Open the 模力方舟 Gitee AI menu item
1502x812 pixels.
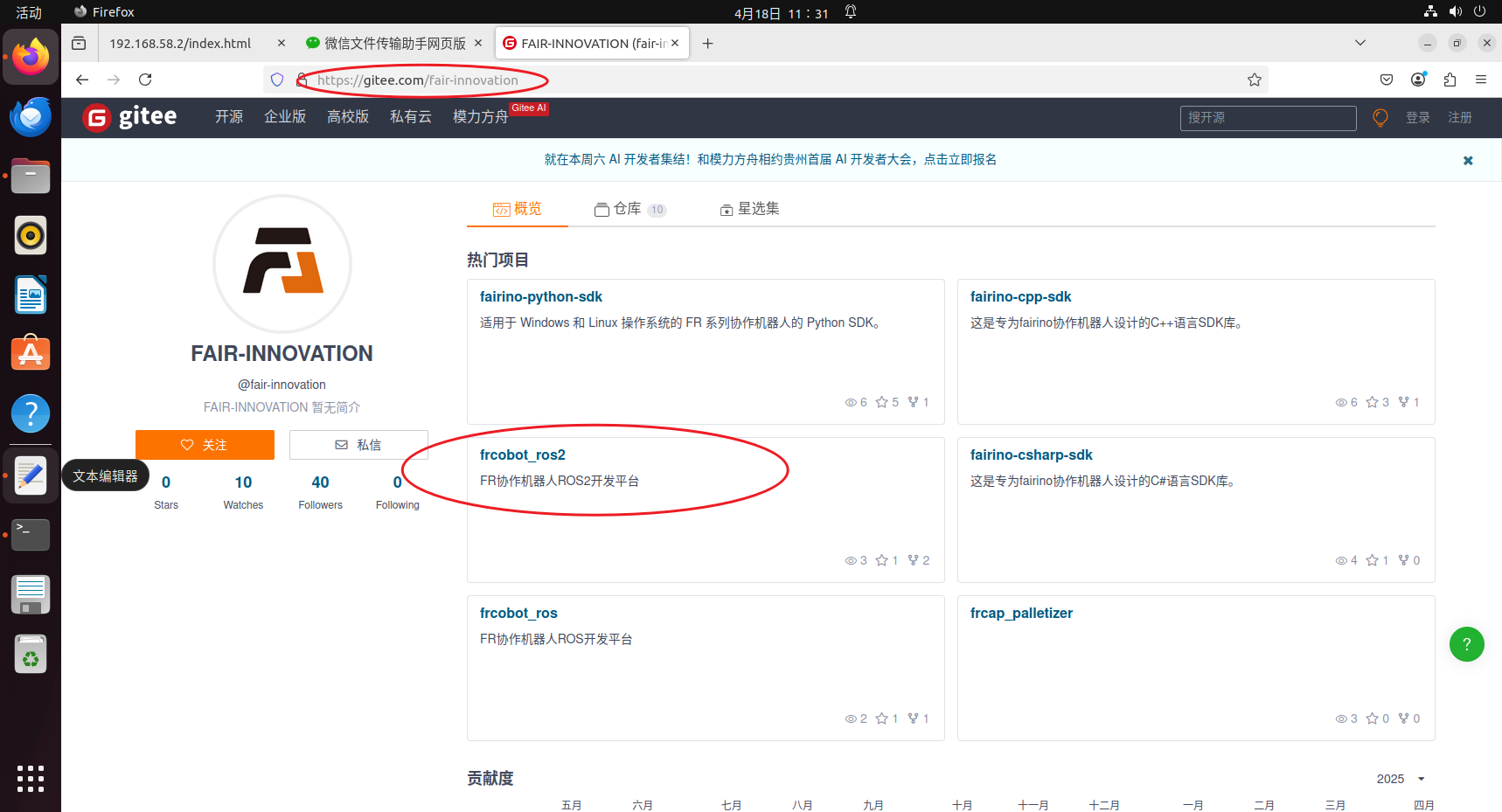click(x=481, y=117)
